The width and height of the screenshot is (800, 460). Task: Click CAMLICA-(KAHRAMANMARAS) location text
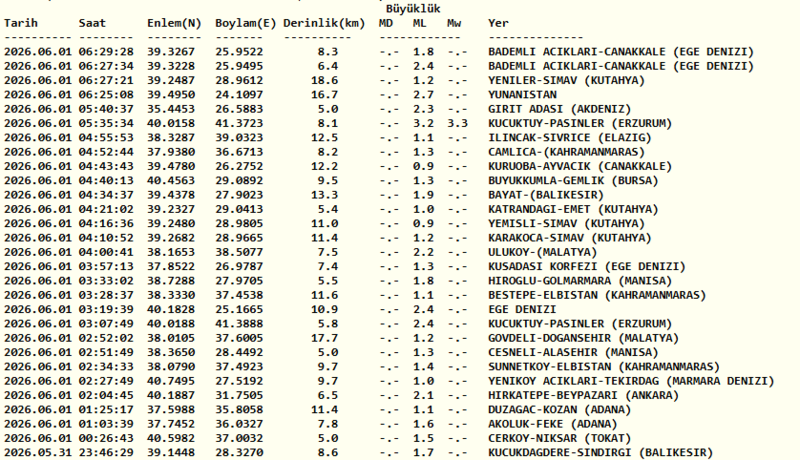[x=566, y=152]
